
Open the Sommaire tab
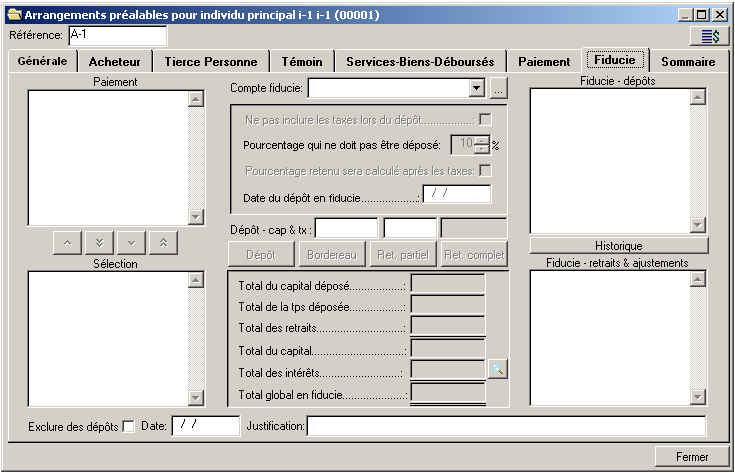[x=687, y=62]
